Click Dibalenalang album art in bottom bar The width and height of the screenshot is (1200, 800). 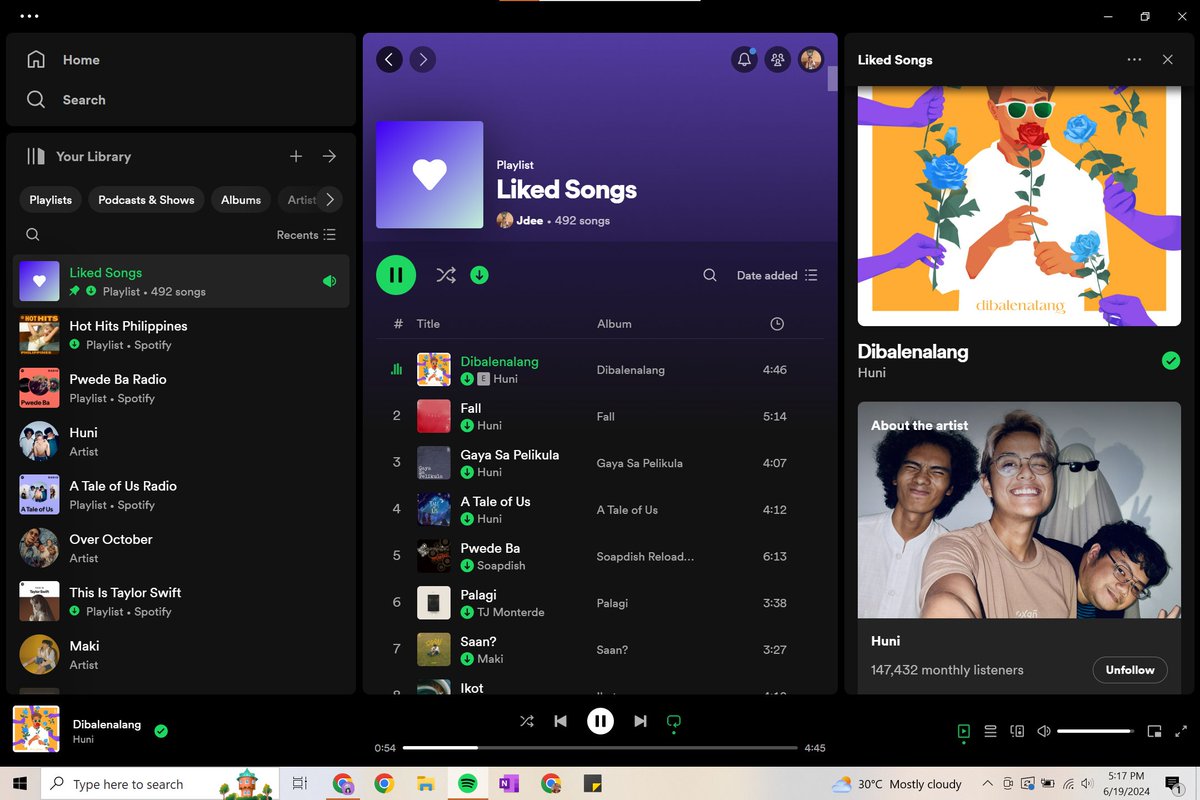pos(36,729)
